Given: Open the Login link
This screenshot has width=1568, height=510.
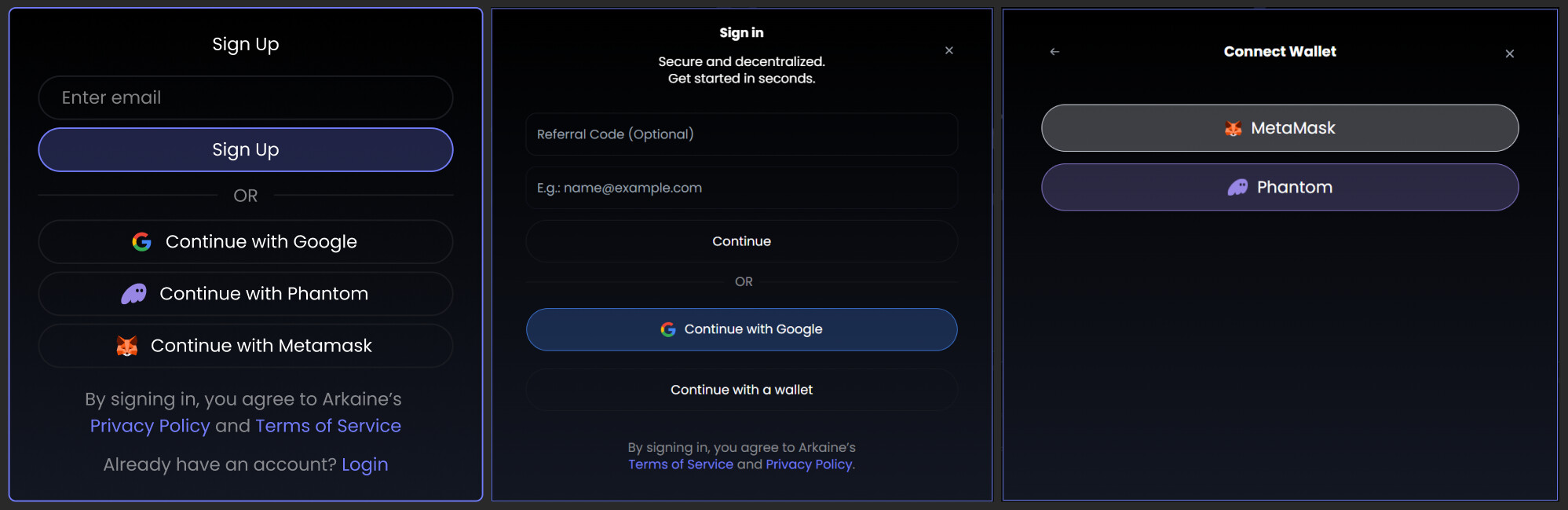Looking at the screenshot, I should pos(364,464).
